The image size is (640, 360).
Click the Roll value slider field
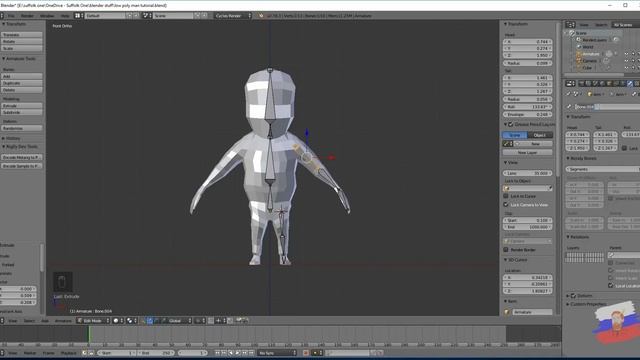pyautogui.click(x=527, y=107)
